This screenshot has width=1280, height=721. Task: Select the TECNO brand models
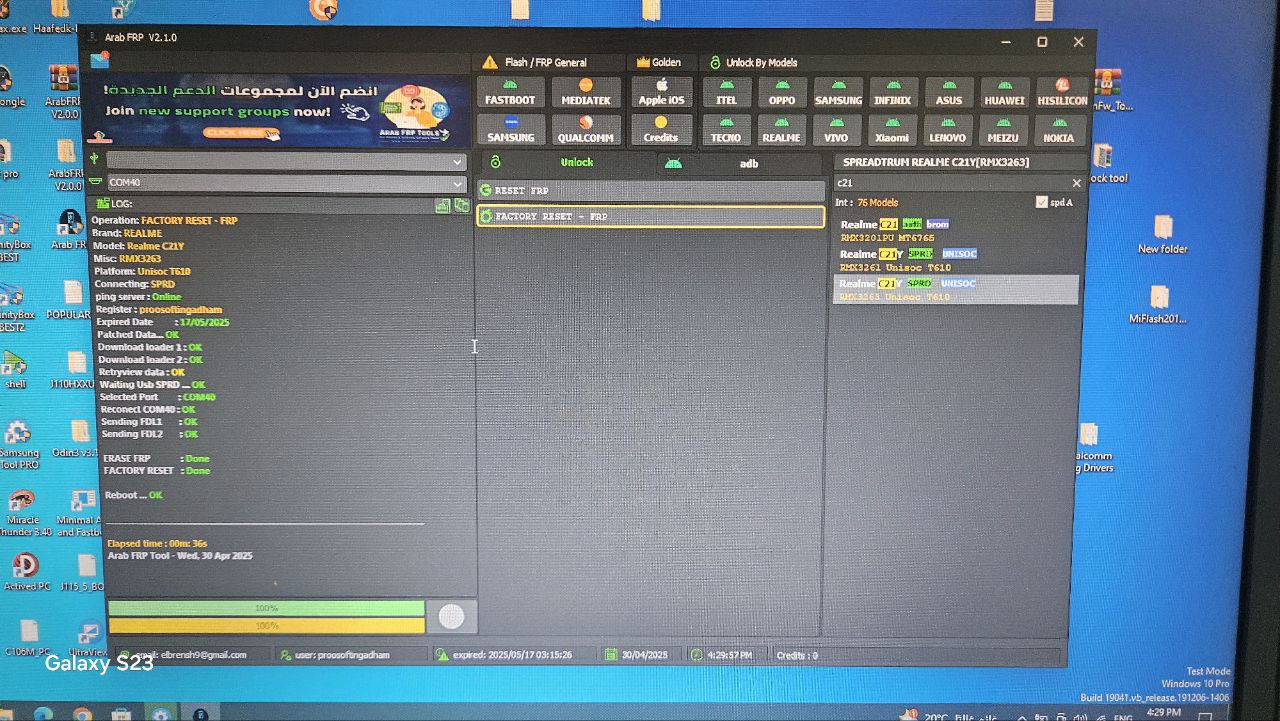(x=726, y=130)
